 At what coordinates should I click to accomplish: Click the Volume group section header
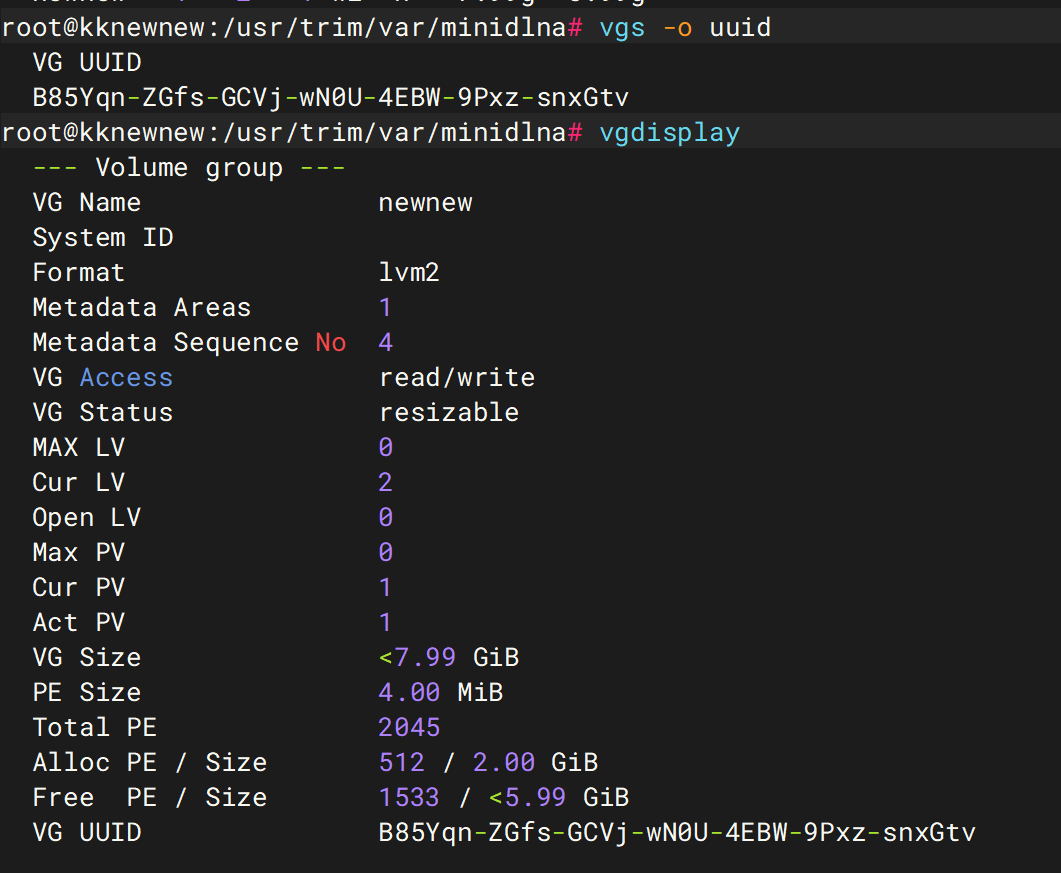tap(189, 168)
